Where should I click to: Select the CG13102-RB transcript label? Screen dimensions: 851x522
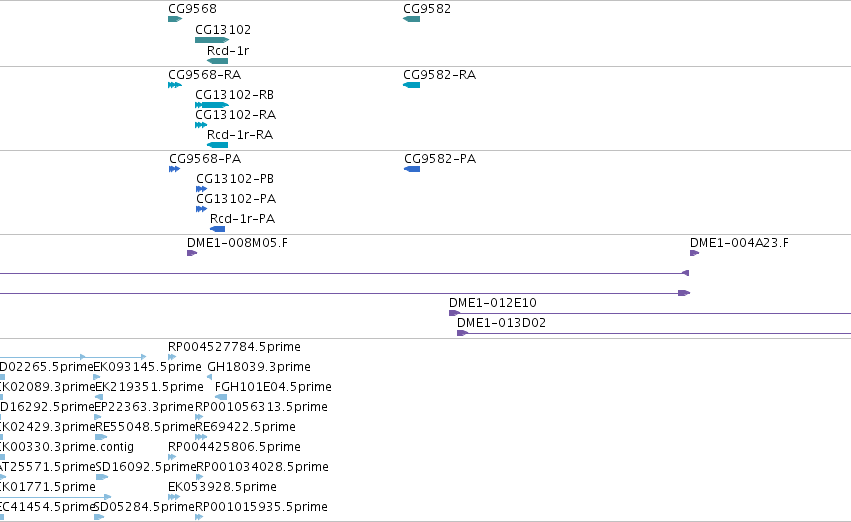pyautogui.click(x=234, y=95)
